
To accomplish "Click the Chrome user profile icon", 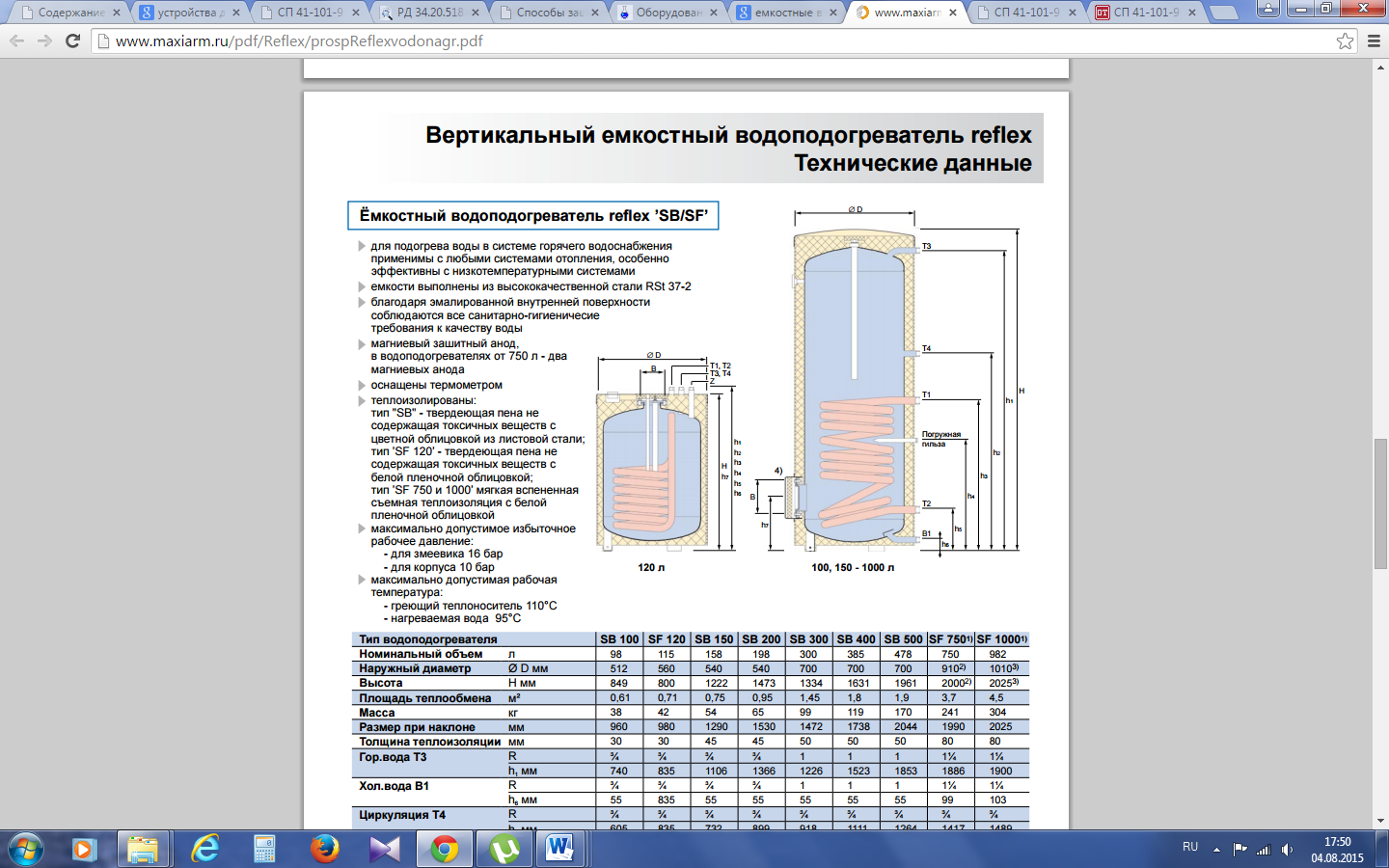I will pyautogui.click(x=1267, y=8).
